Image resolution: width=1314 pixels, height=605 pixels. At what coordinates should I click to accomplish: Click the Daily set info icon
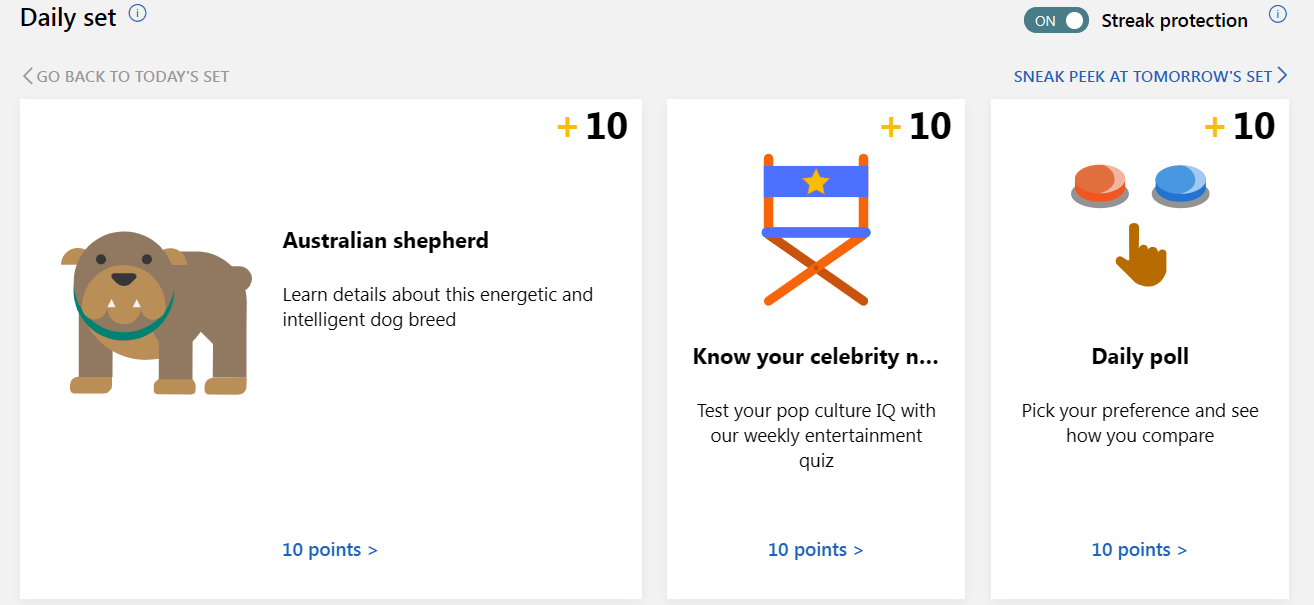pyautogui.click(x=138, y=13)
